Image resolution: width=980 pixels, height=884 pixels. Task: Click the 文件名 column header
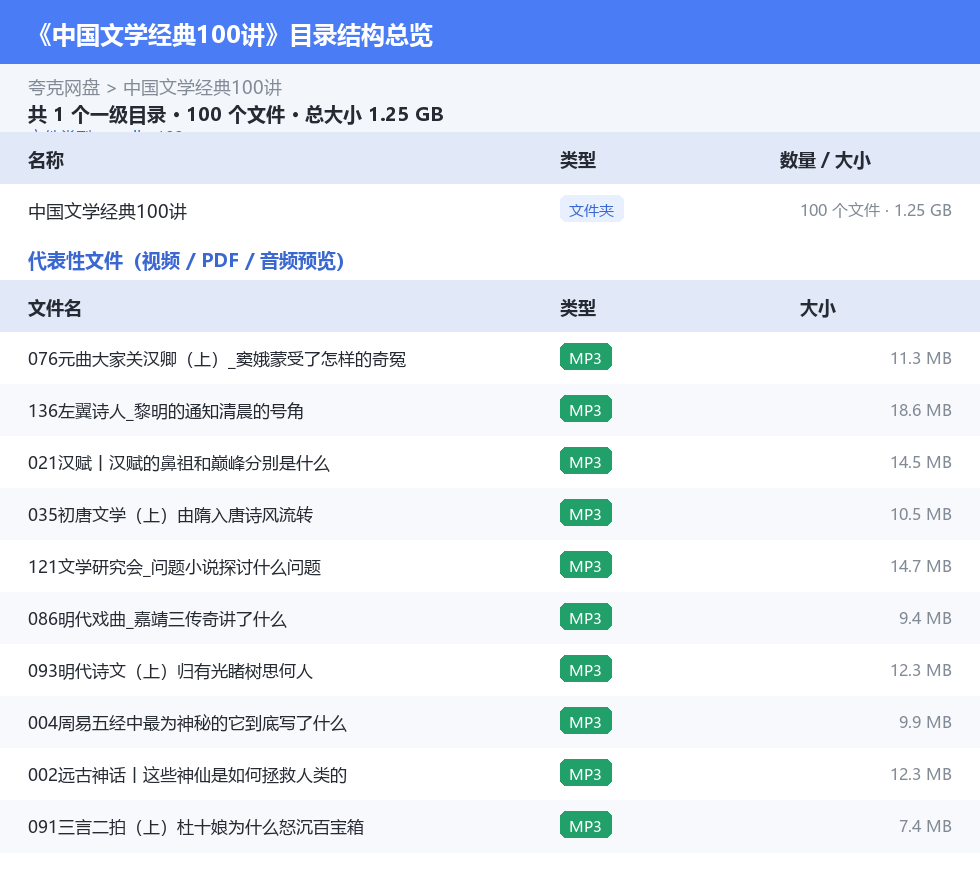(x=54, y=308)
